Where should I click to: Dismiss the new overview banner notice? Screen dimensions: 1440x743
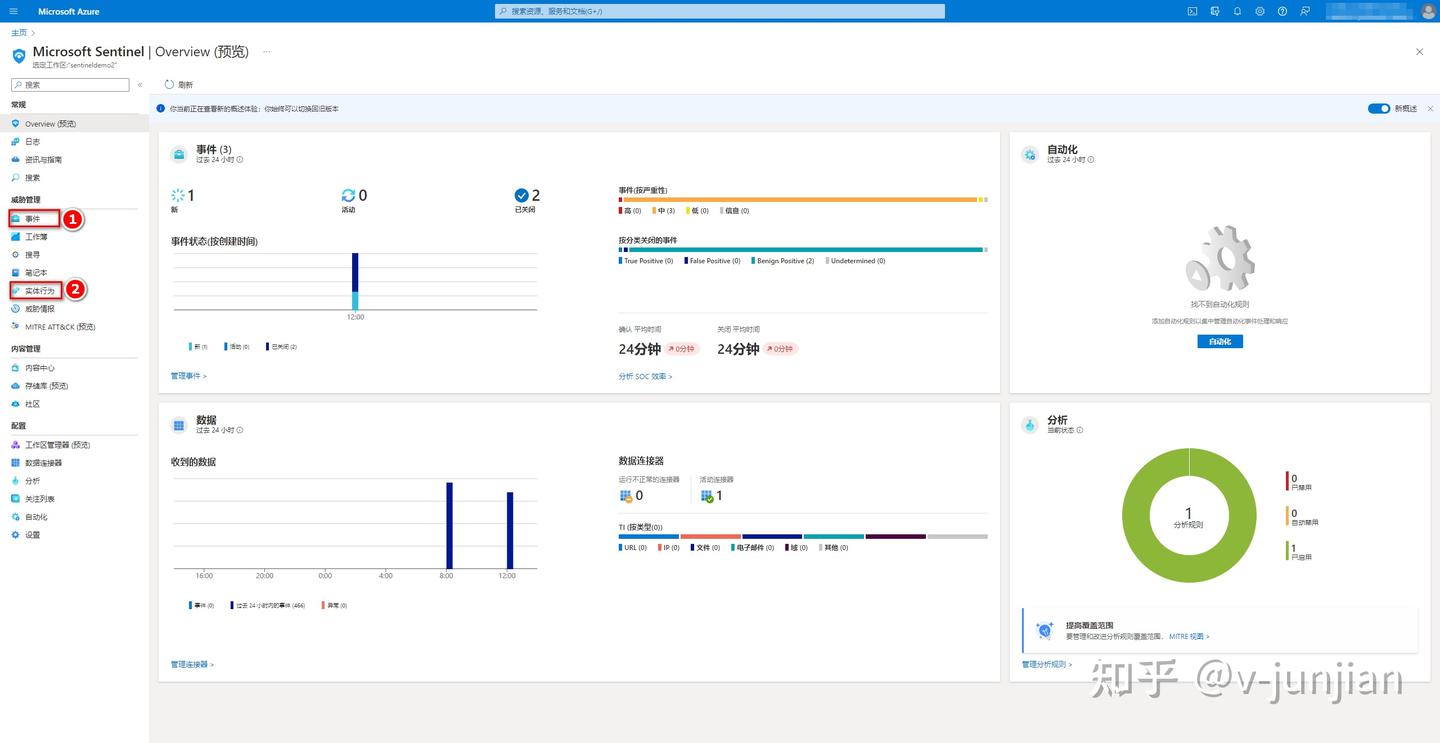1430,108
